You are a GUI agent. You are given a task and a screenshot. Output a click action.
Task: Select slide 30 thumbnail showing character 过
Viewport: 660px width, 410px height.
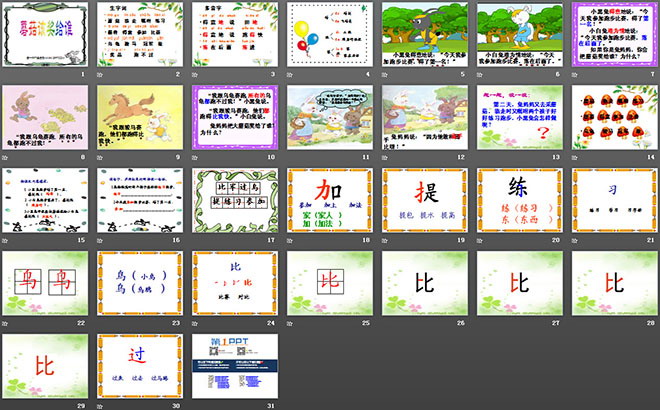coord(140,366)
